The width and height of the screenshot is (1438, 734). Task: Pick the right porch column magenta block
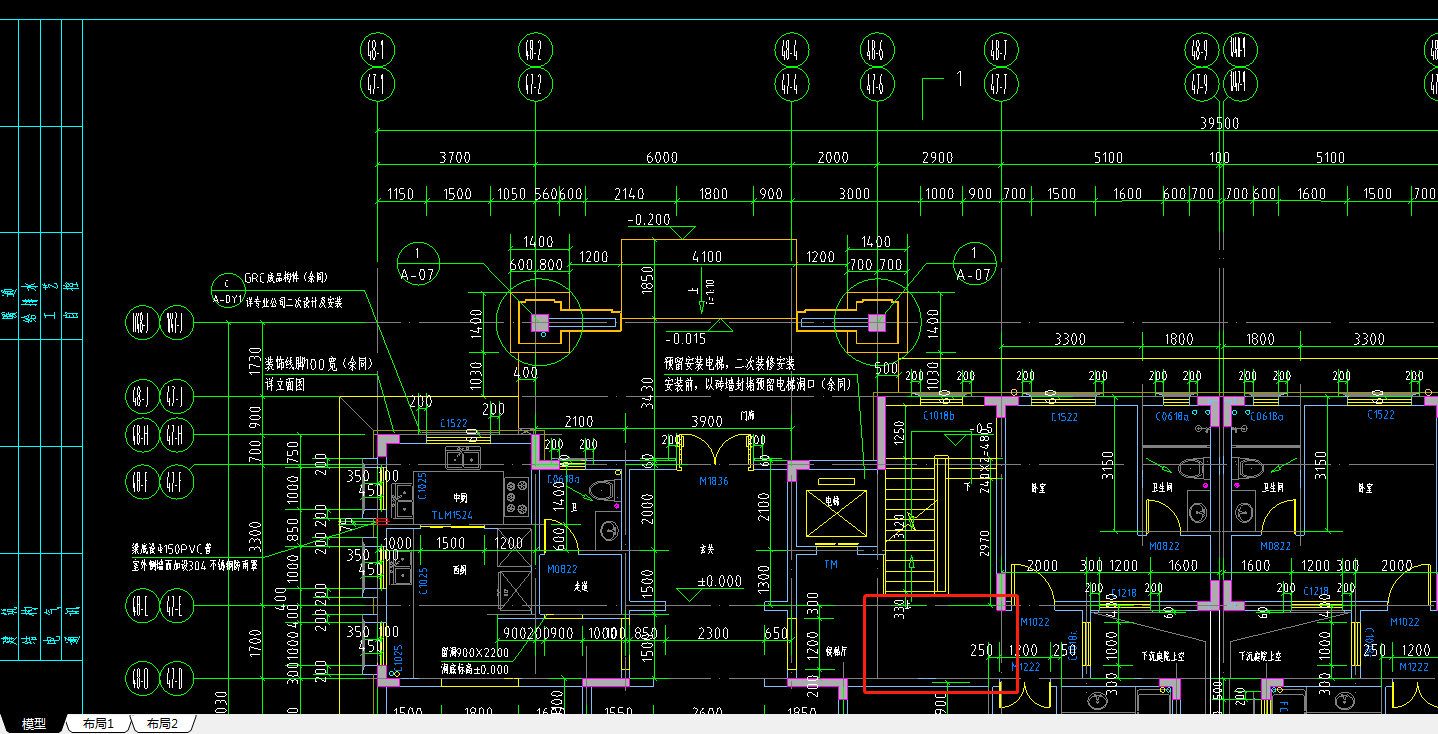tap(877, 322)
